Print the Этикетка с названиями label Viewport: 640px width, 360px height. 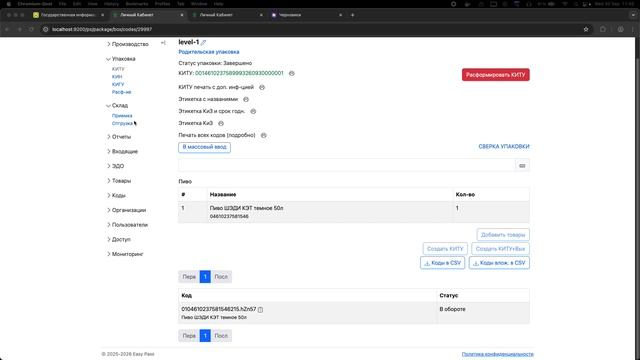tap(246, 99)
